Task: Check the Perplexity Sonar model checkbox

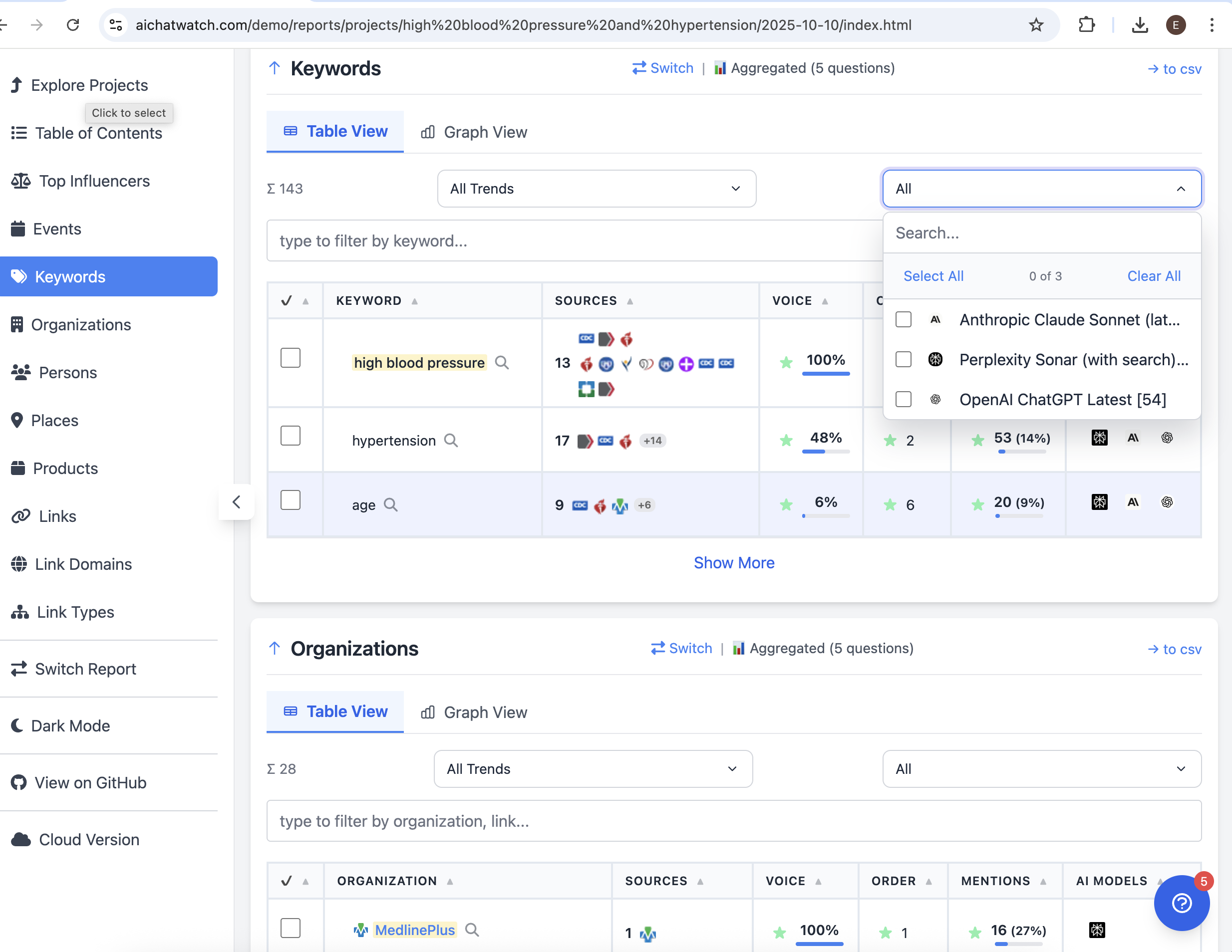Action: 904,359
